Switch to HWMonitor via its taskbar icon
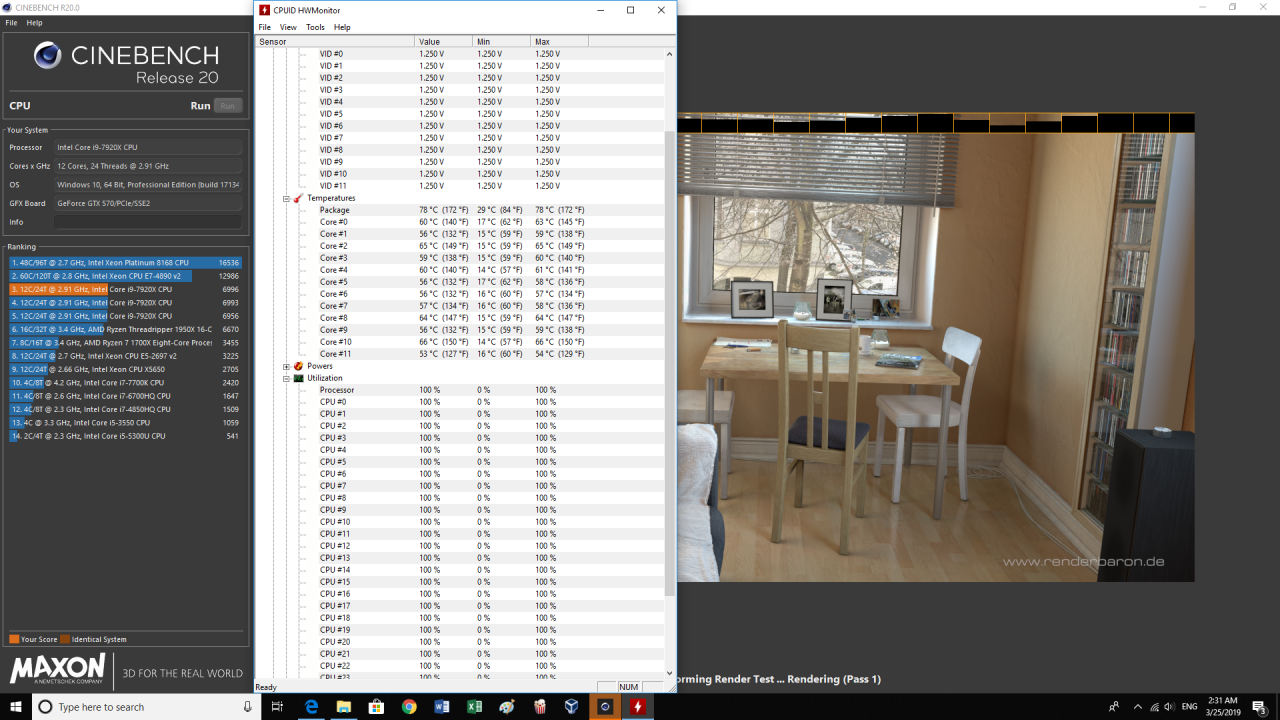 (x=637, y=707)
